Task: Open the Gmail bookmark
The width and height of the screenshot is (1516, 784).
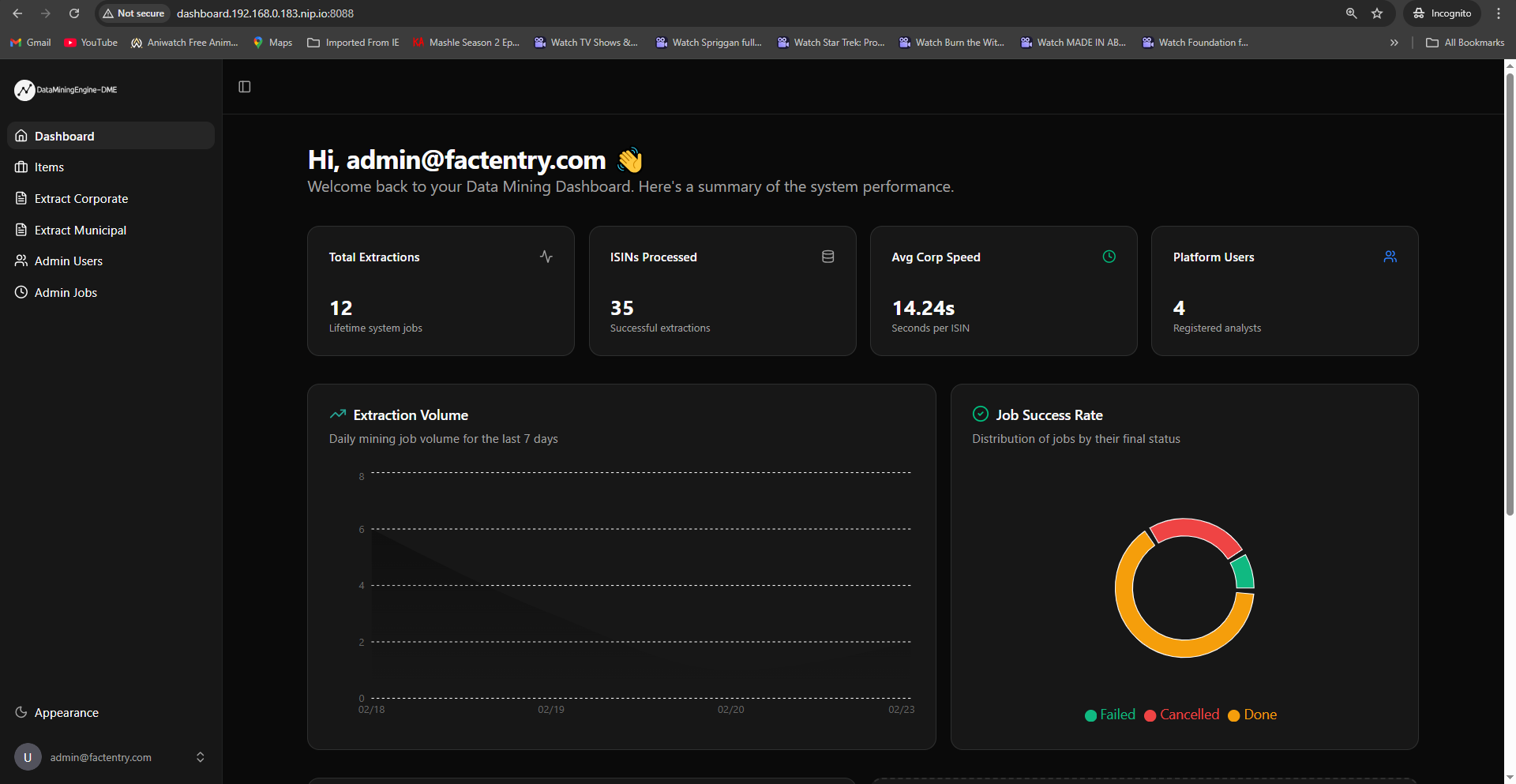Action: [x=31, y=43]
